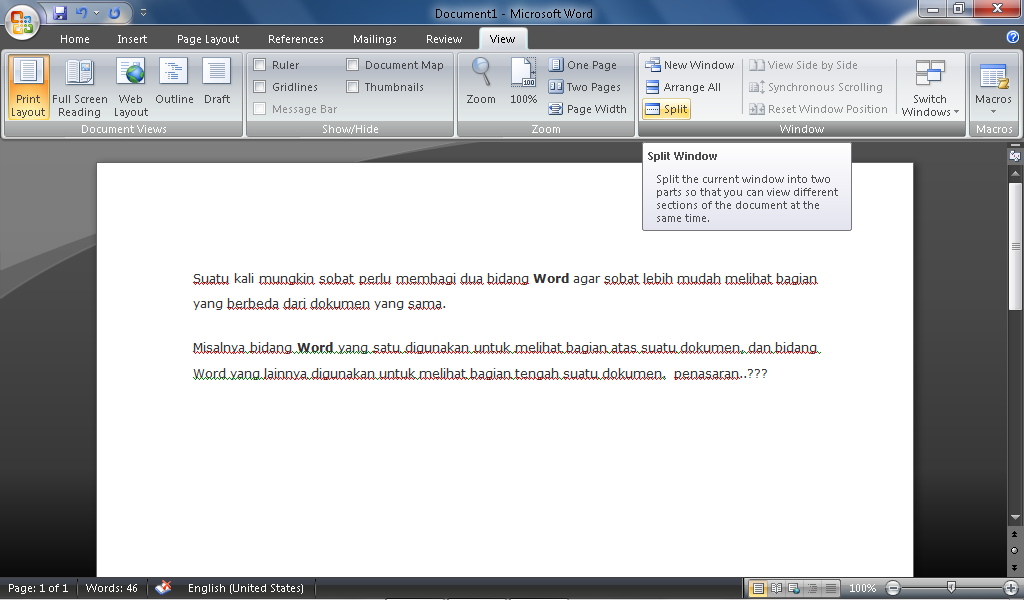The height and width of the screenshot is (600, 1024).
Task: Toggle the ruler icon above scrollbar
Action: (x=1015, y=157)
